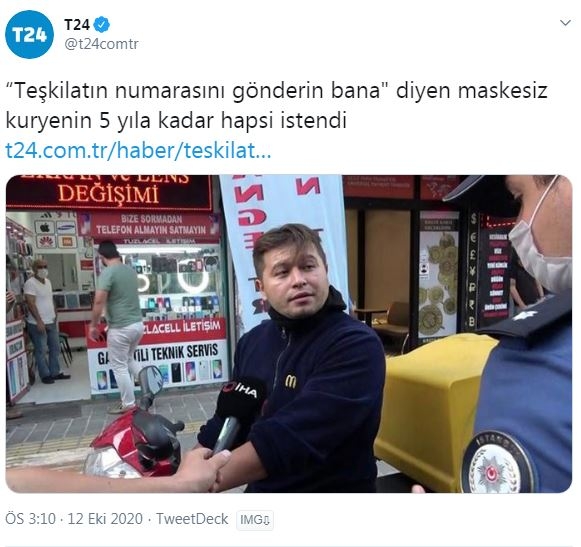Click the TEKNİK SERVİS shop sign
The width and height of the screenshot is (581, 547).
pos(159,353)
